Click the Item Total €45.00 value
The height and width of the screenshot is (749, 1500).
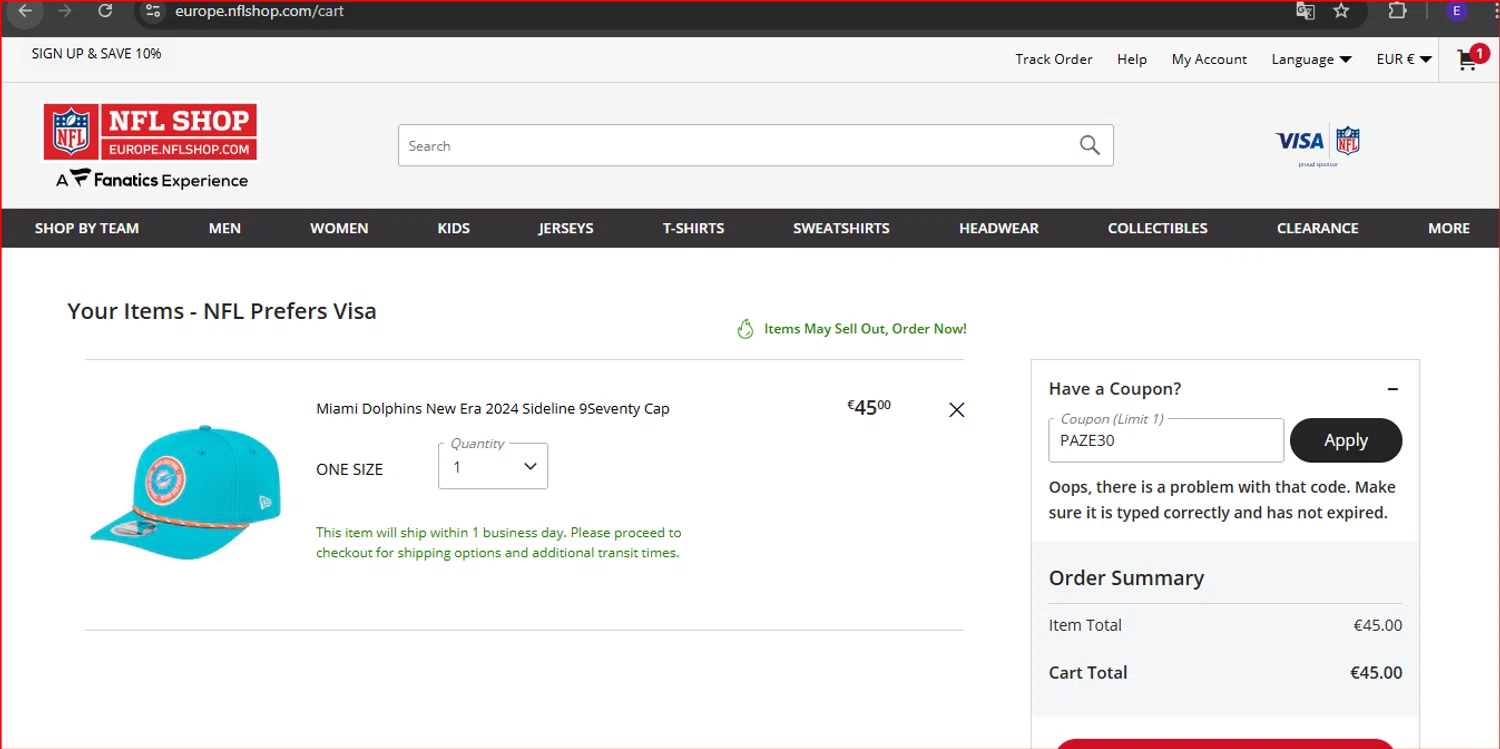[x=1378, y=626]
